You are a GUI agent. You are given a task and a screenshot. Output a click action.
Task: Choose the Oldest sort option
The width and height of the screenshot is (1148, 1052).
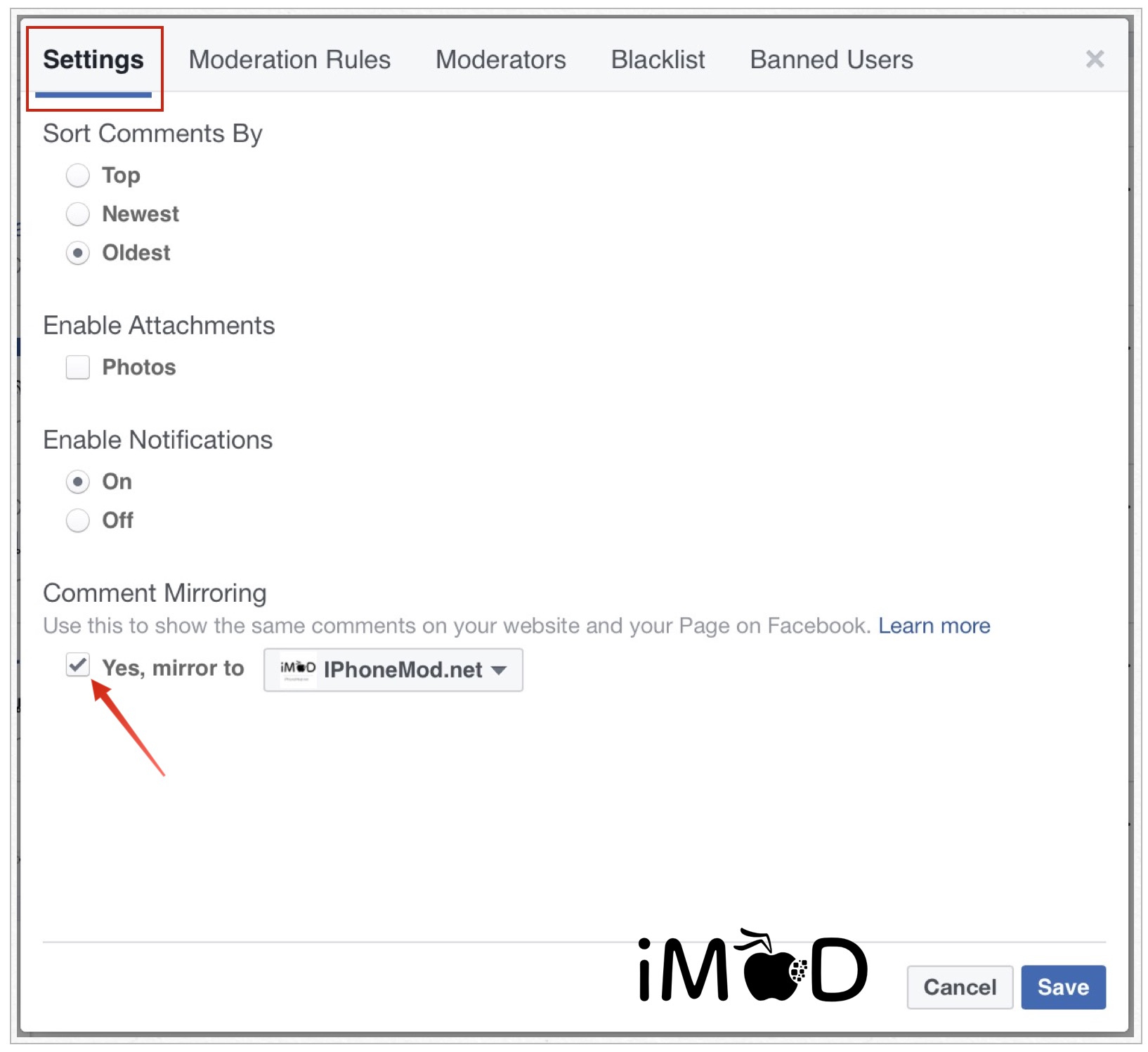tap(78, 253)
